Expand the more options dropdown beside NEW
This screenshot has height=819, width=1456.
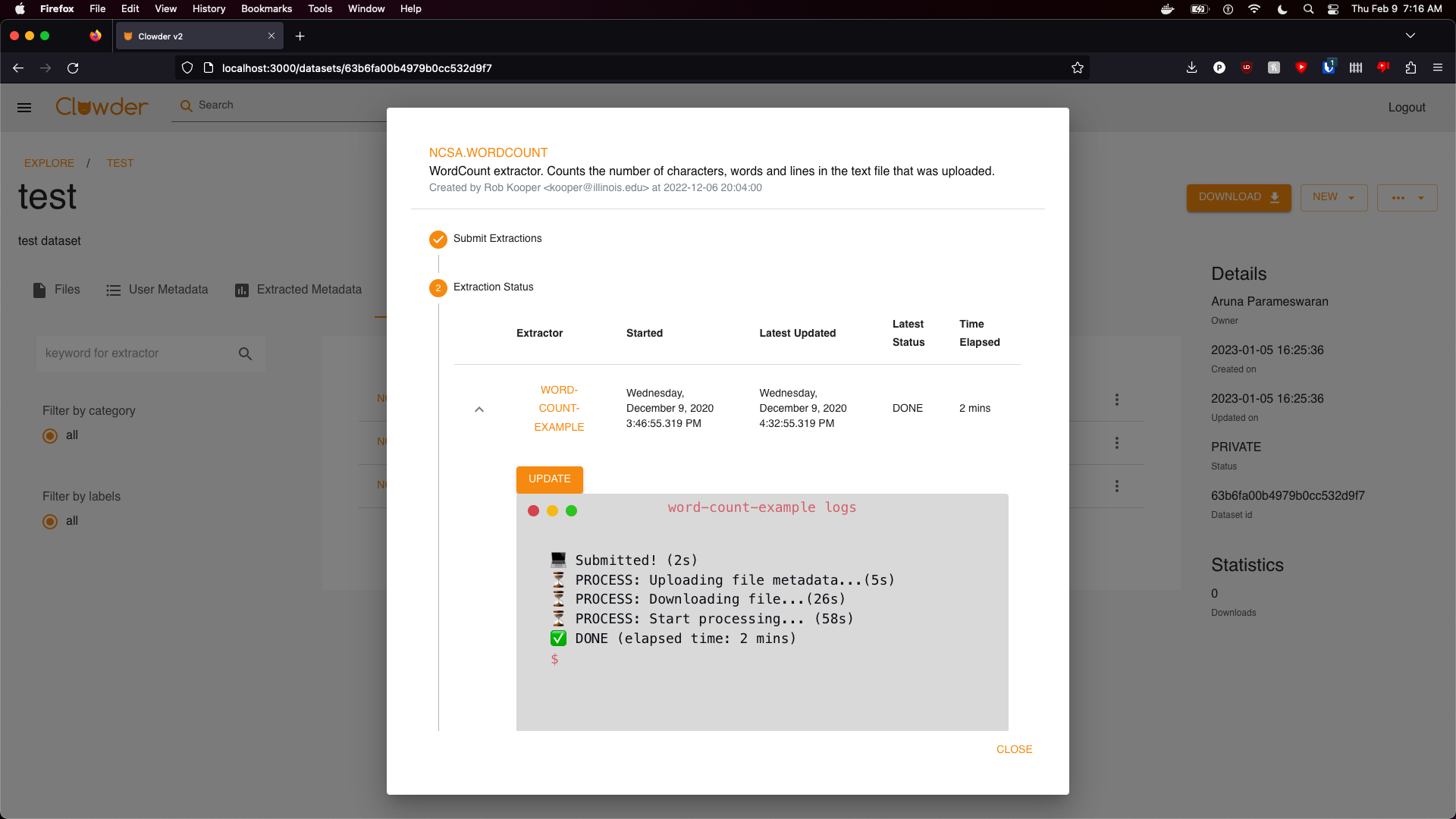(x=1407, y=197)
